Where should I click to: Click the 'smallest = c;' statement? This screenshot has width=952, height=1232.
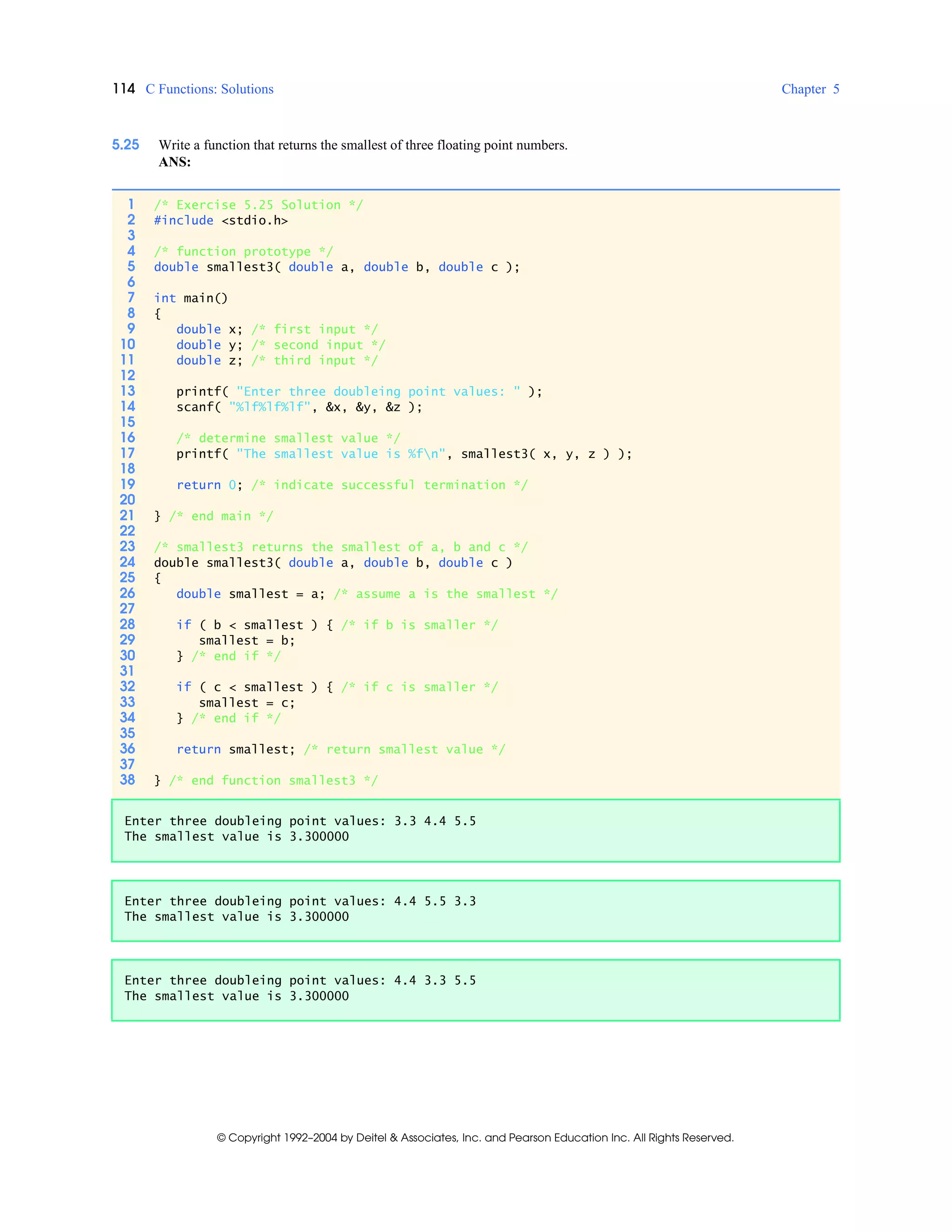click(x=247, y=703)
